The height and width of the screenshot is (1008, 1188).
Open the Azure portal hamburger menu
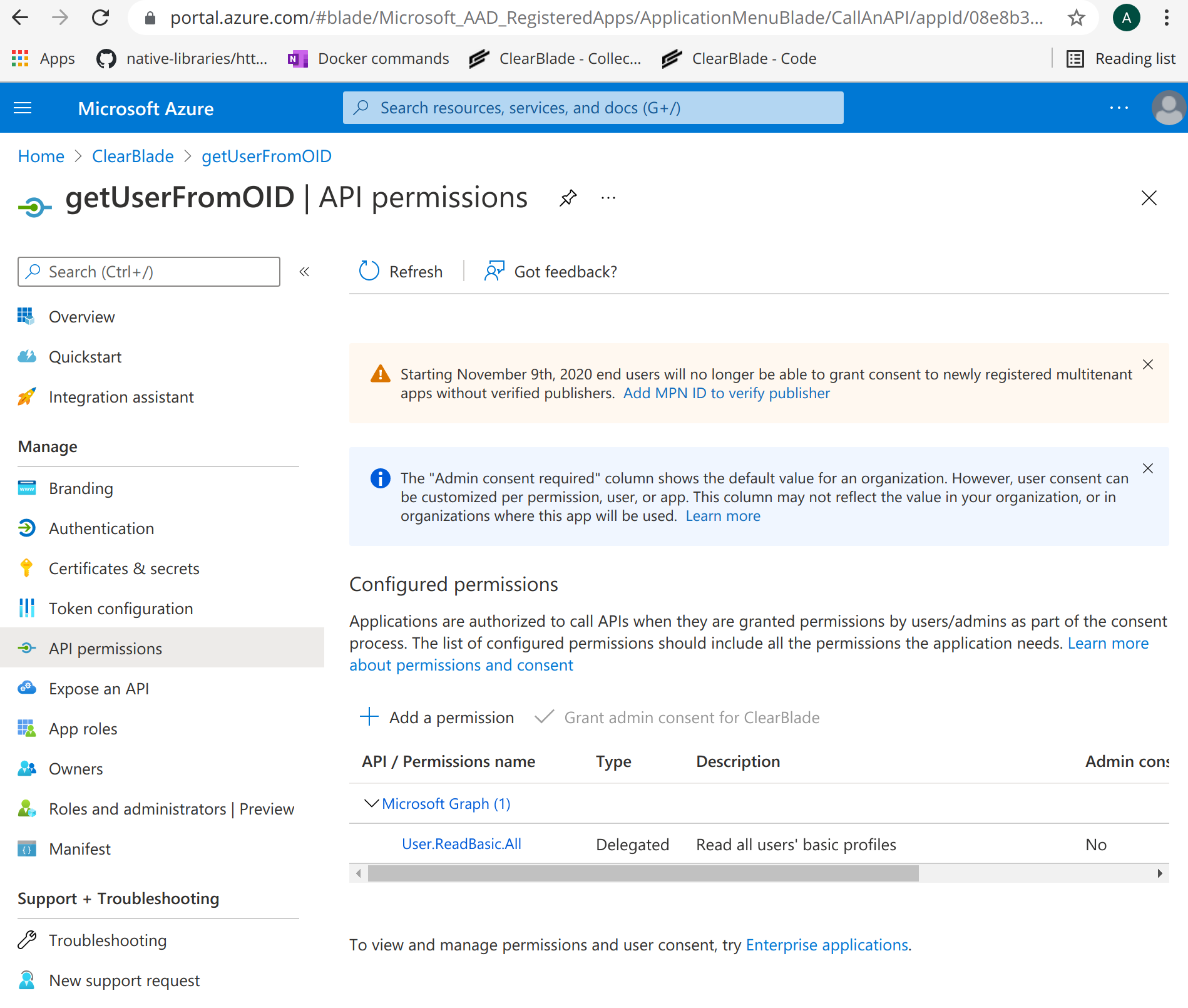click(23, 108)
